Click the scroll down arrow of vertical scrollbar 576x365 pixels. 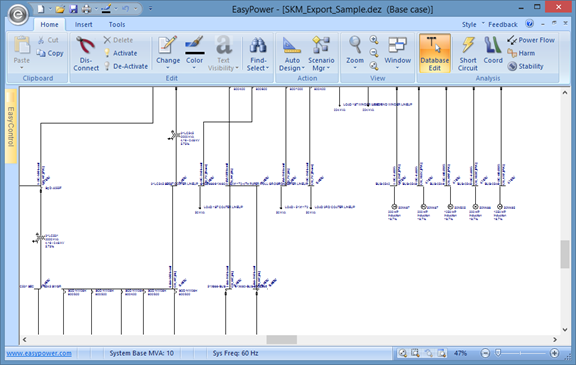click(565, 330)
